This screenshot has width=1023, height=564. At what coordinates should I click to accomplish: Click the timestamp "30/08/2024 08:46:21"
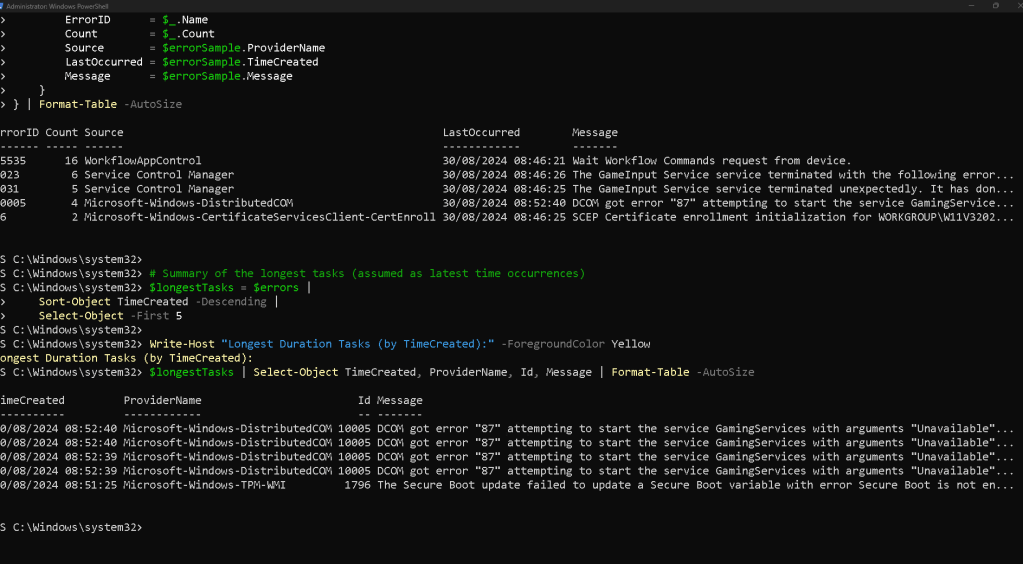tap(504, 161)
